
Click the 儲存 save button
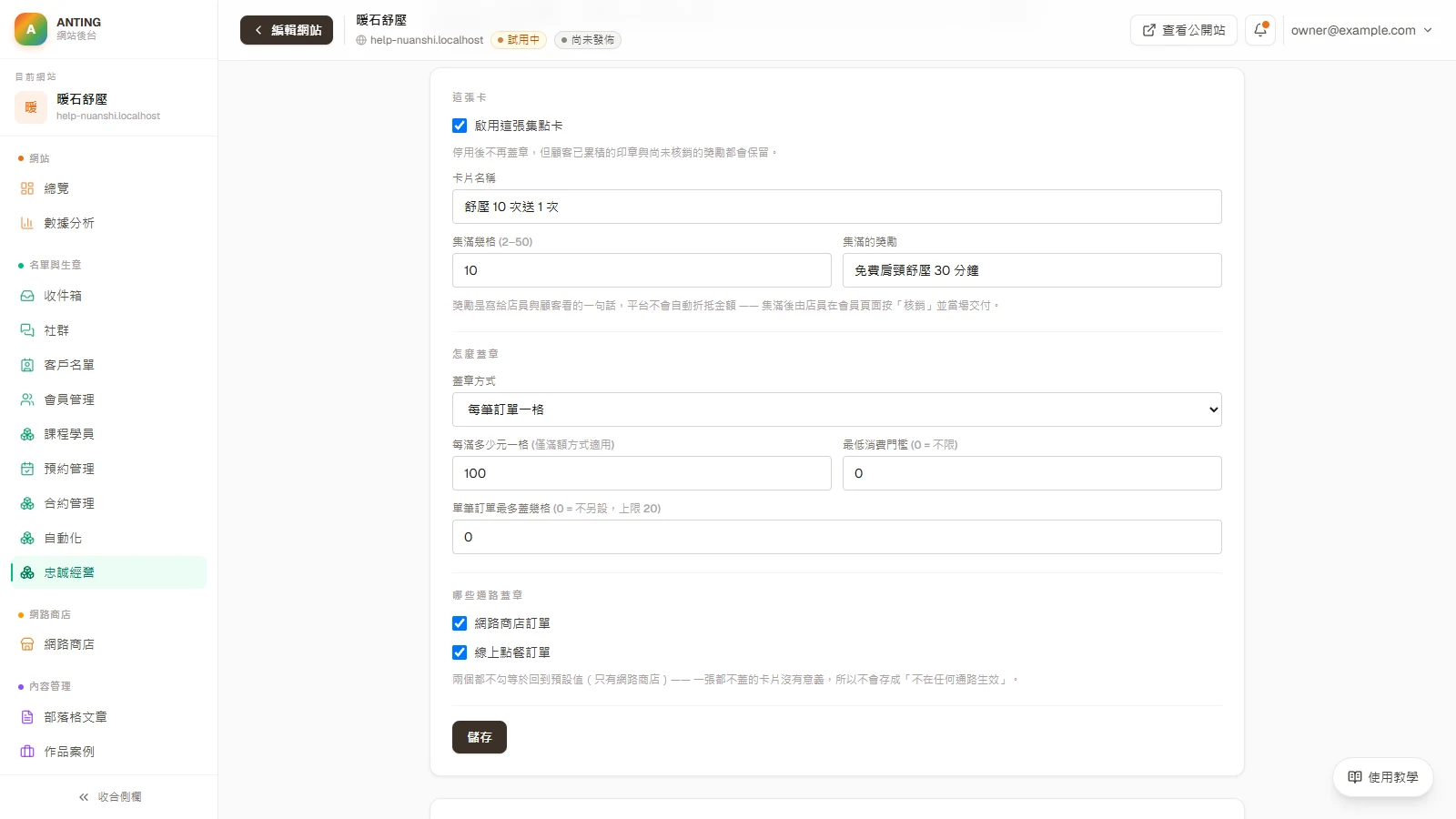point(480,737)
